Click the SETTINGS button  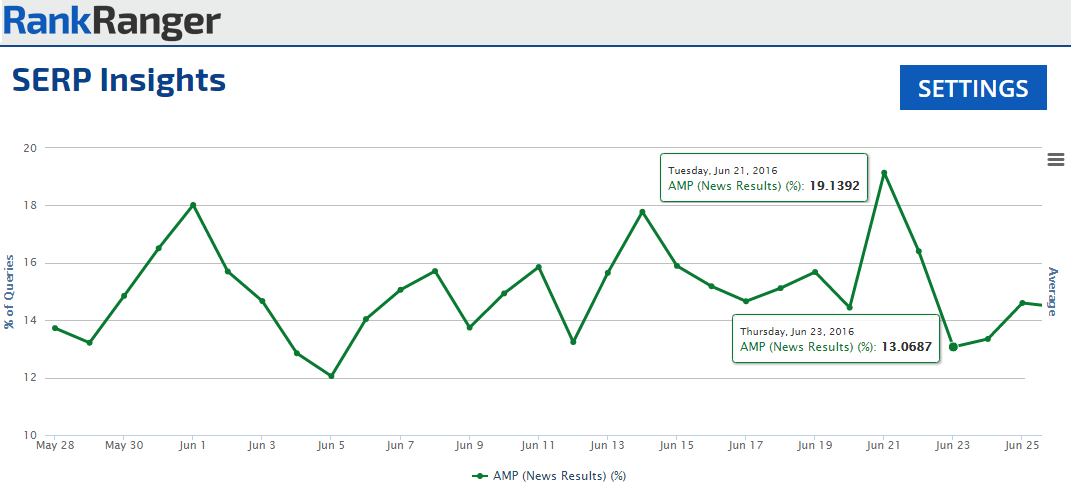pyautogui.click(x=973, y=88)
